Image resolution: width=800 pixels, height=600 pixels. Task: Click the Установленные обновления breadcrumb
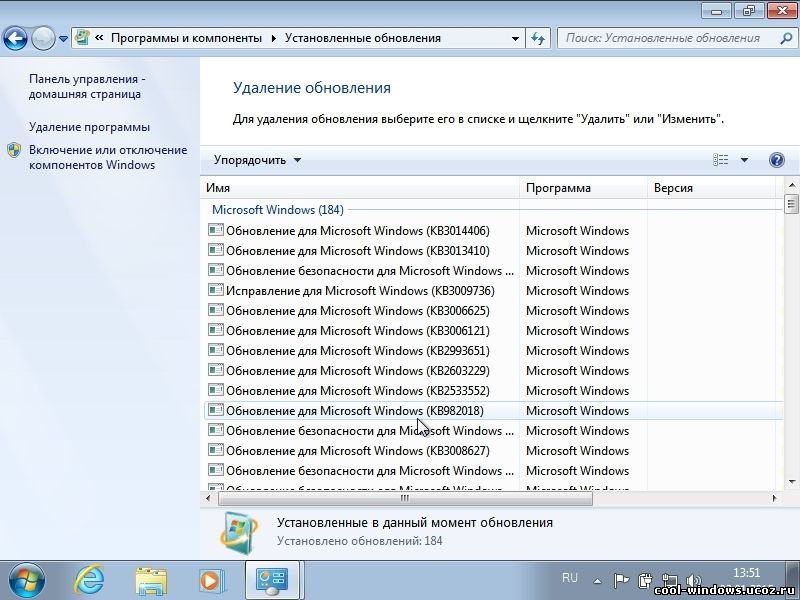pyautogui.click(x=363, y=38)
